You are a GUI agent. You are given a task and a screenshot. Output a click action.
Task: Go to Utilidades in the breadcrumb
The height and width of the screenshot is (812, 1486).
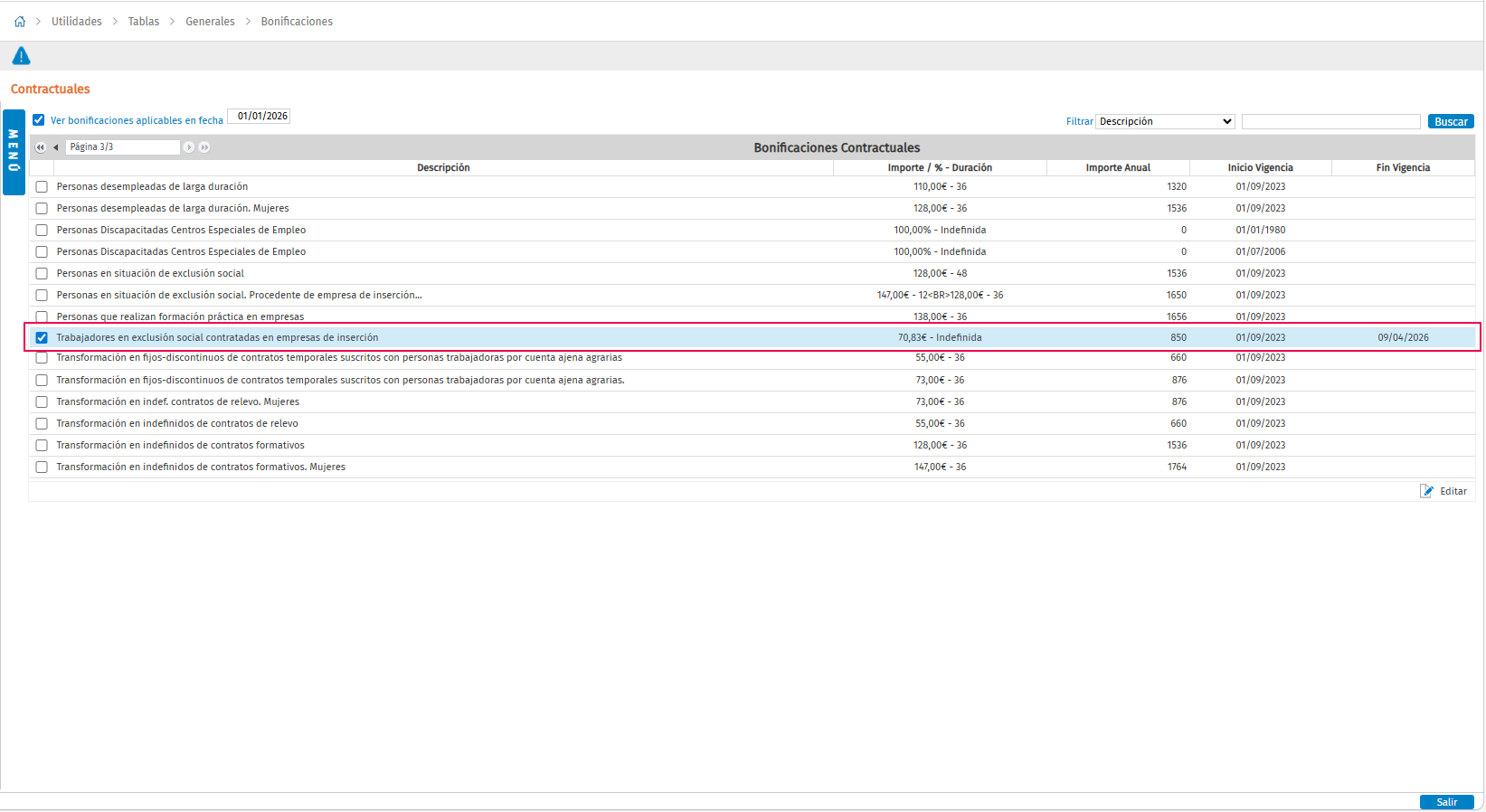click(x=77, y=22)
